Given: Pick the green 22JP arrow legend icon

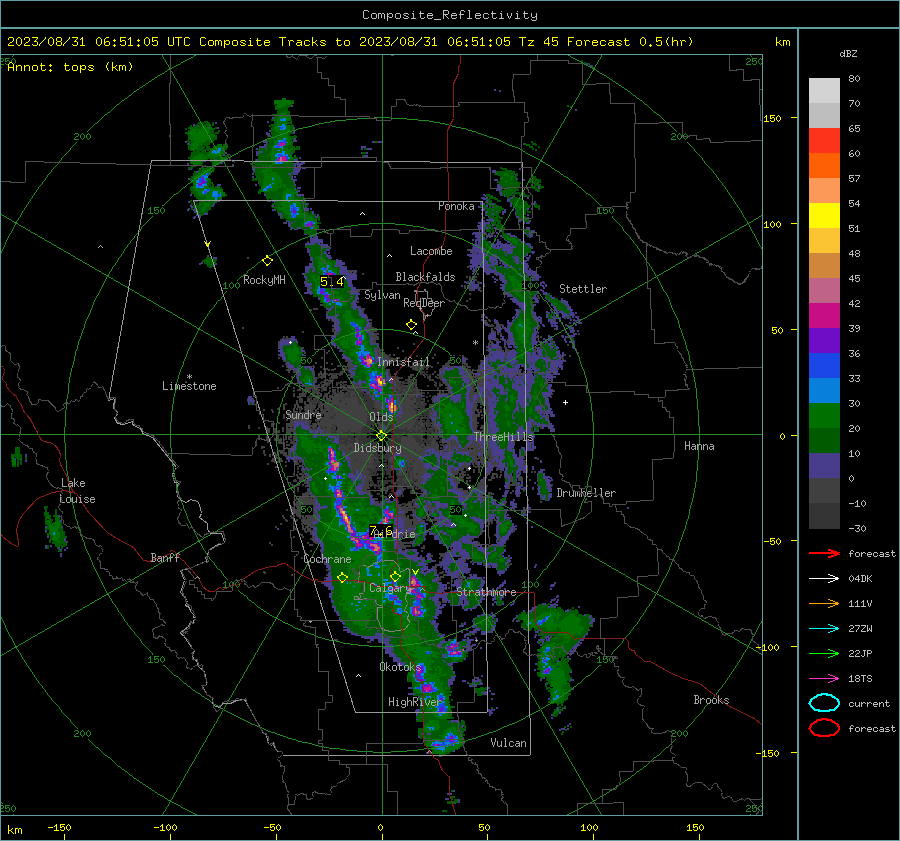Looking at the screenshot, I should (824, 653).
